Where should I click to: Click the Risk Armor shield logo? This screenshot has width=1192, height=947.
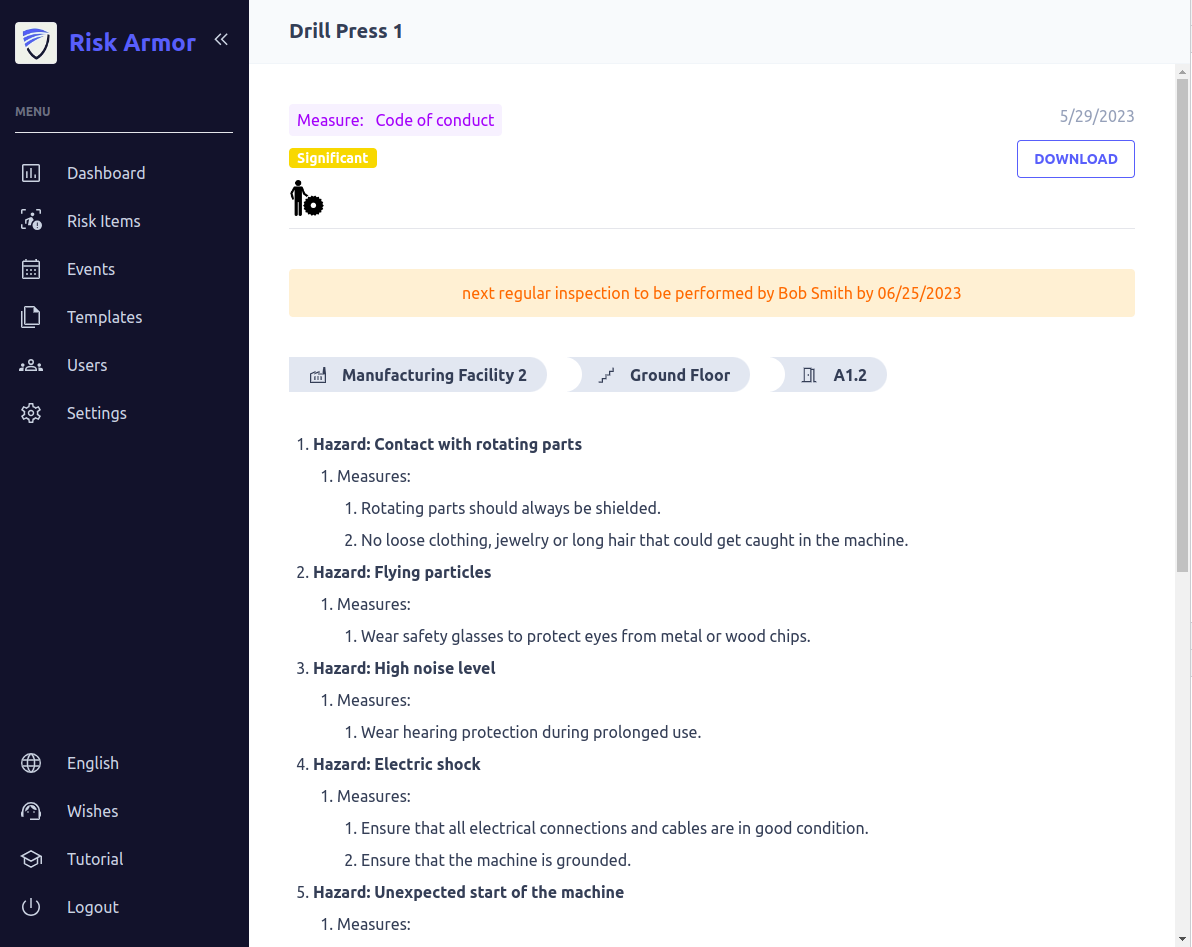click(x=36, y=43)
